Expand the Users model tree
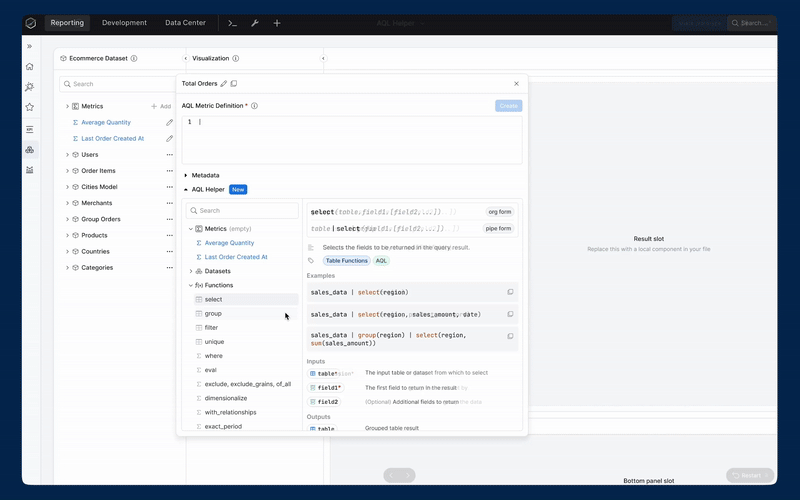Image resolution: width=800 pixels, height=500 pixels. (x=67, y=155)
